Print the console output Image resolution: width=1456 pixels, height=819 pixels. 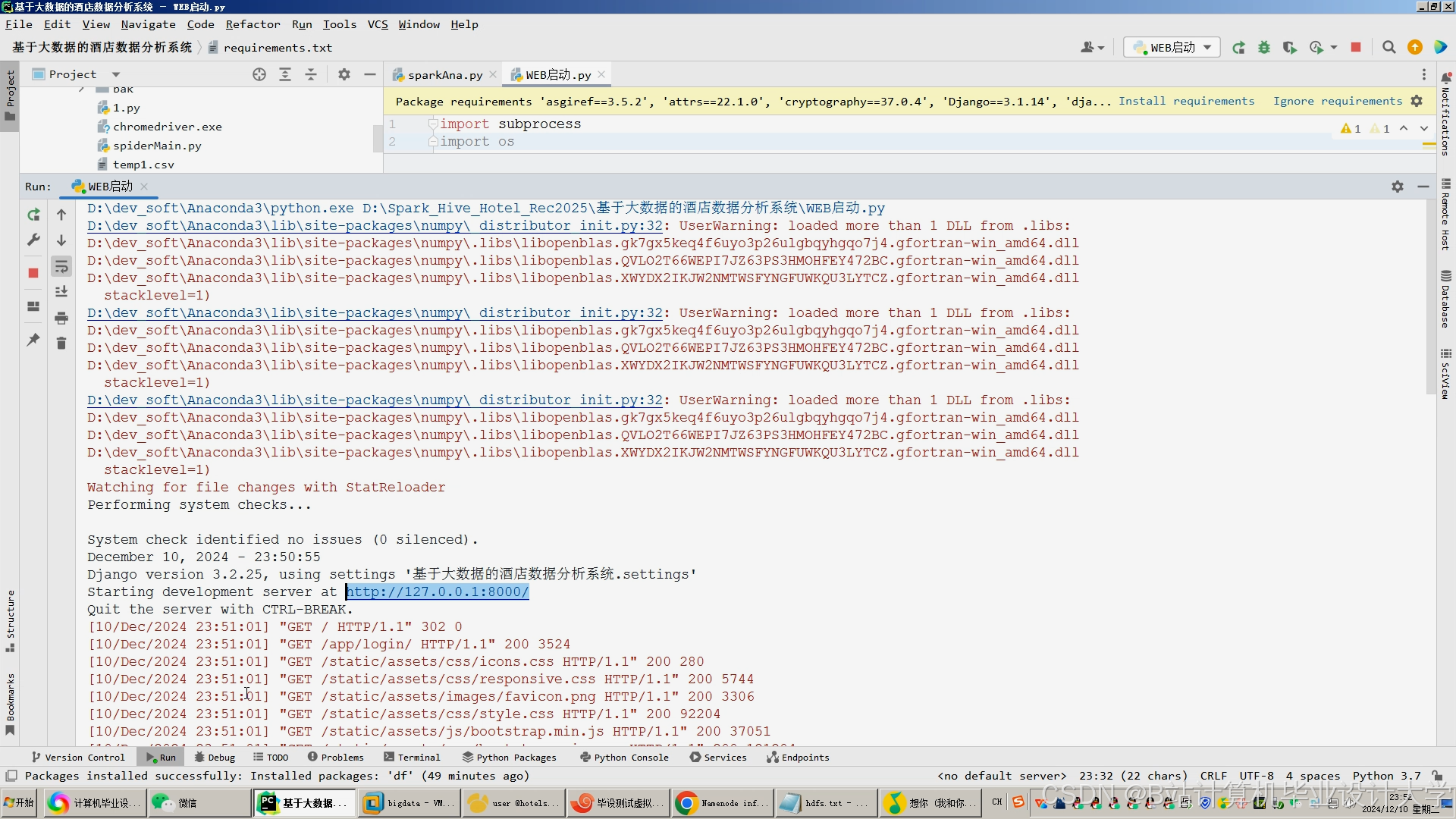[61, 318]
